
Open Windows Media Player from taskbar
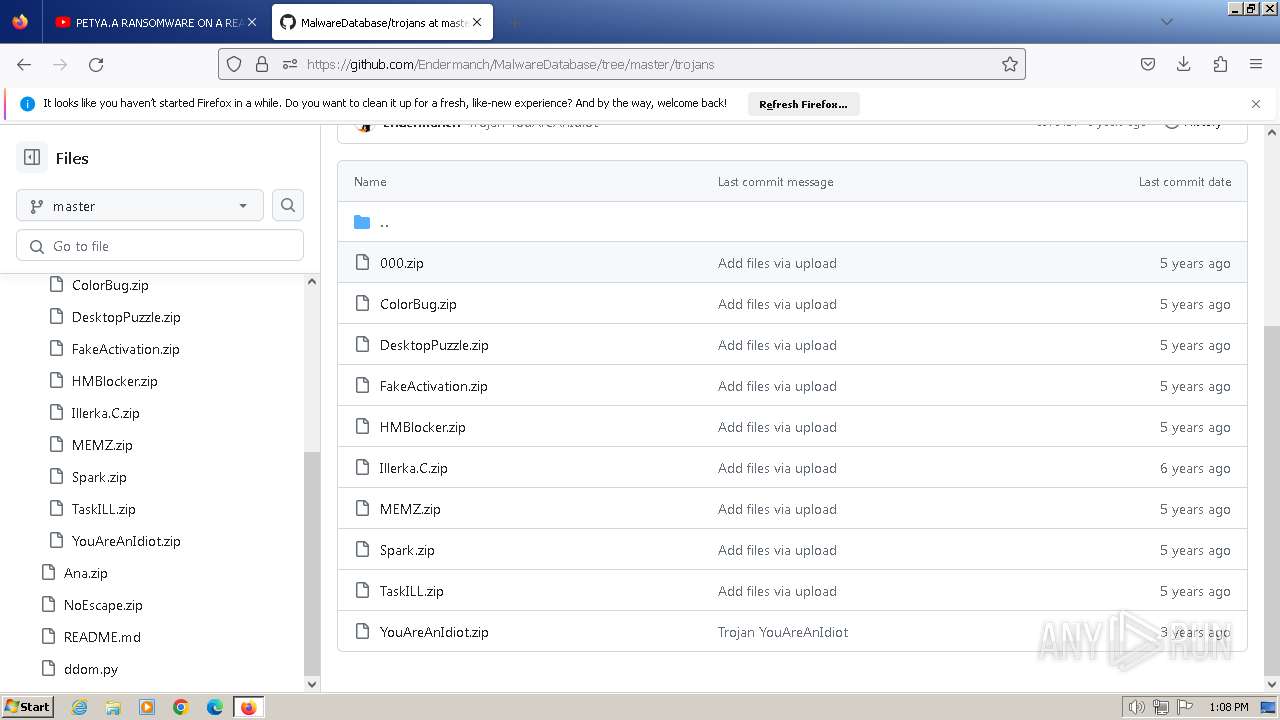(x=147, y=707)
